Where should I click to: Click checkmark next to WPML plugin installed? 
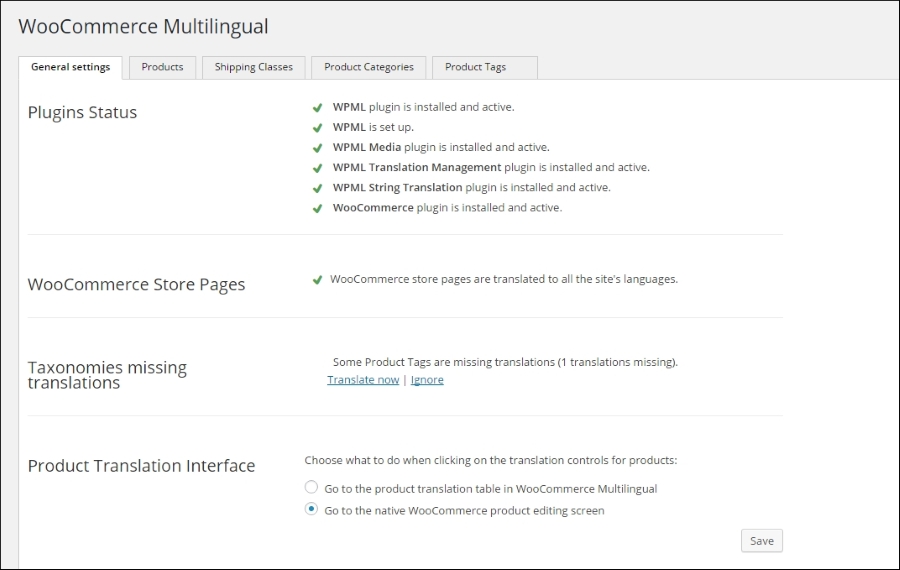pyautogui.click(x=317, y=107)
